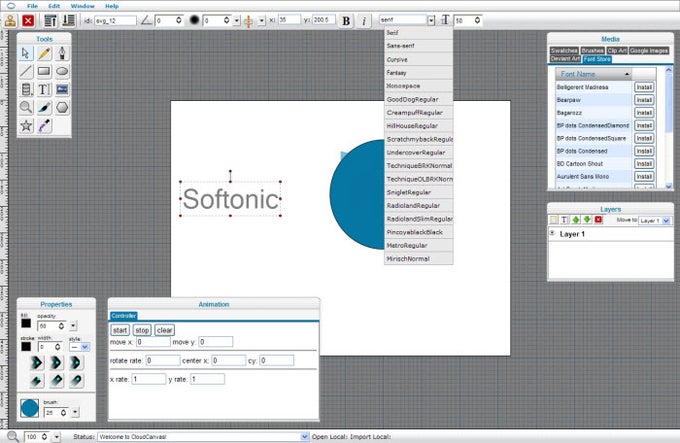
Task: Select the polygon hexagon tool
Action: click(62, 107)
